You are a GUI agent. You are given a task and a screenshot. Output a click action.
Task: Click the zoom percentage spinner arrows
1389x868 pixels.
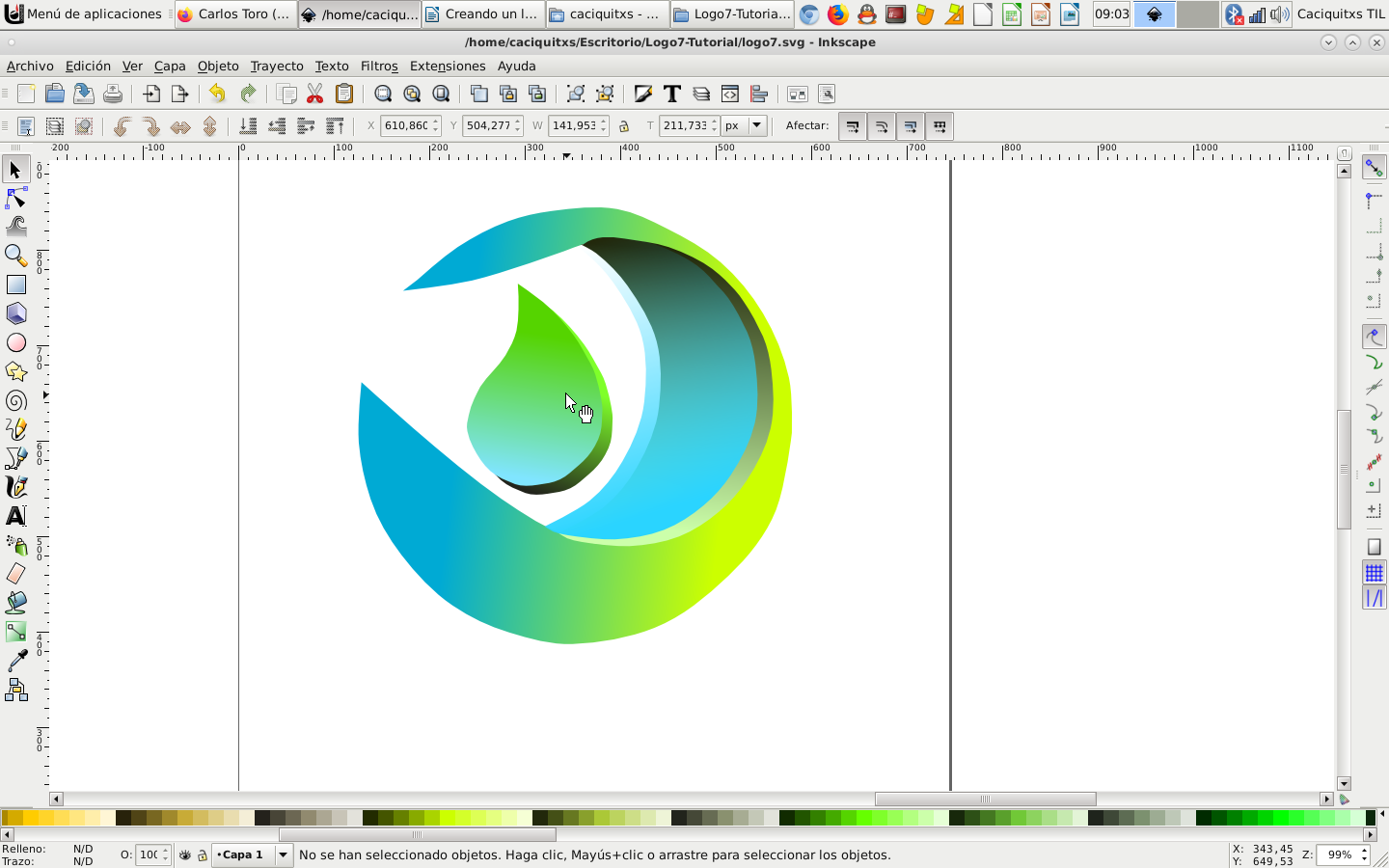(x=1364, y=854)
